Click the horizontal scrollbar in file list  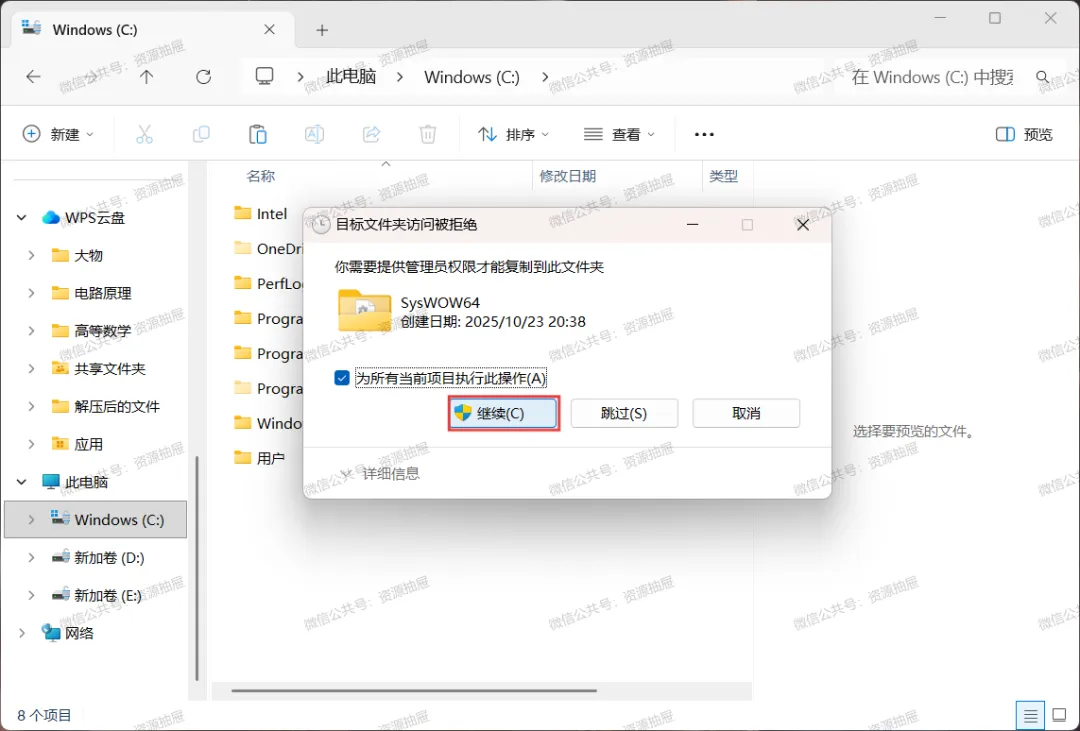pyautogui.click(x=414, y=690)
